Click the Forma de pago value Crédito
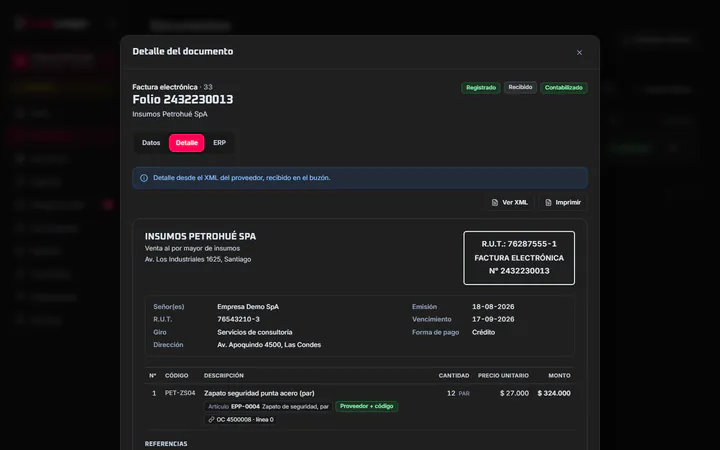Image resolution: width=720 pixels, height=450 pixels. (x=483, y=332)
